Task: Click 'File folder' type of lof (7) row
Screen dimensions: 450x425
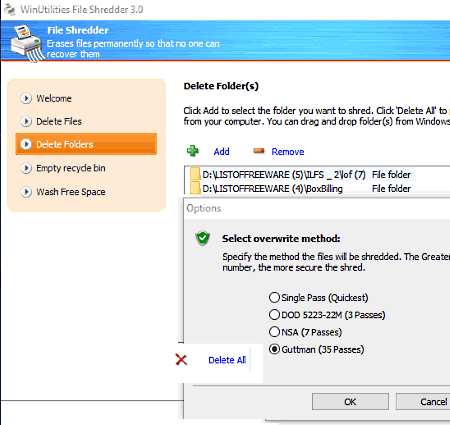Action: 391,175
